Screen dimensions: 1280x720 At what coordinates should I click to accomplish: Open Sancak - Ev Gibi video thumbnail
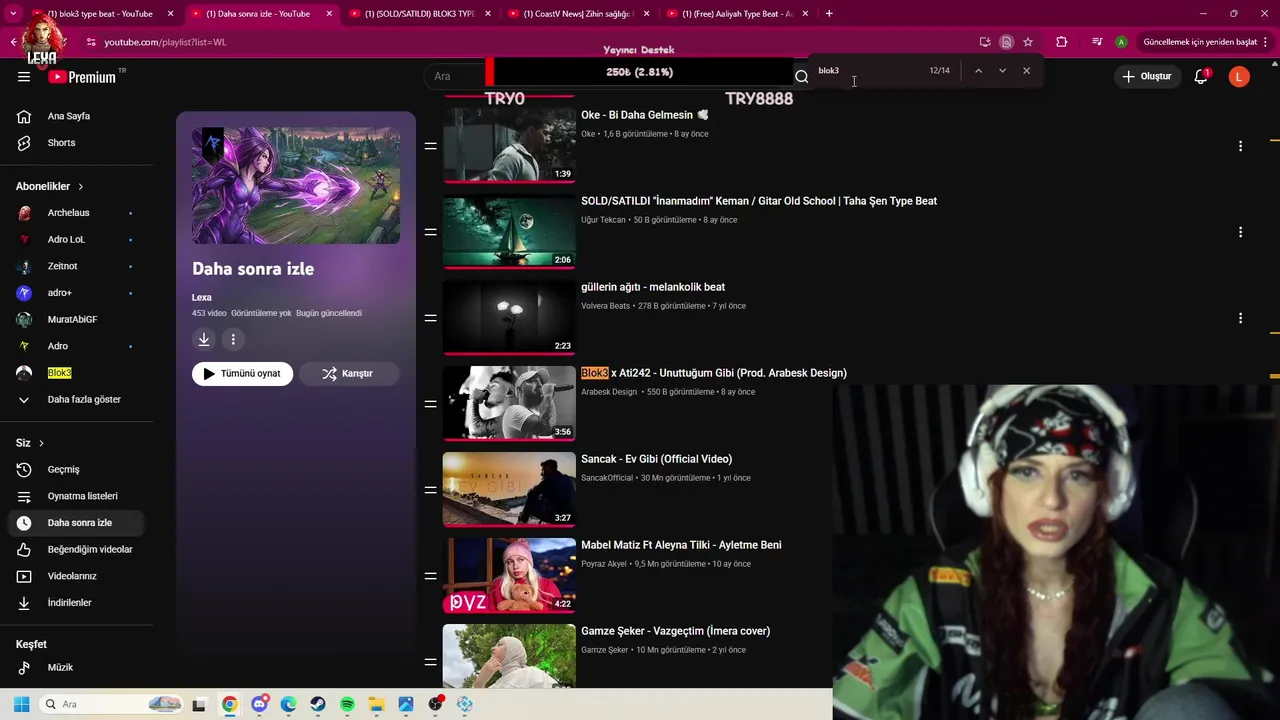(509, 490)
